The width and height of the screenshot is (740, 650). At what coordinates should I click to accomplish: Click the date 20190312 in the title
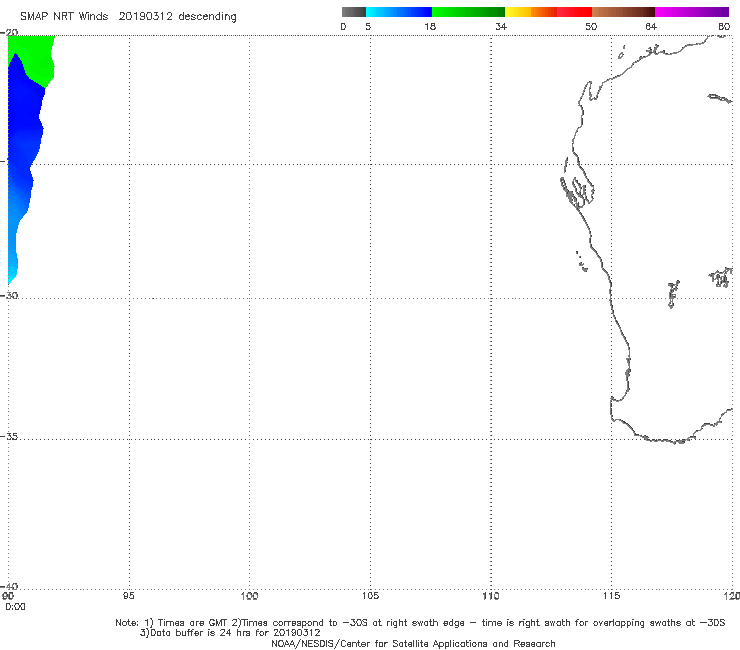point(145,16)
